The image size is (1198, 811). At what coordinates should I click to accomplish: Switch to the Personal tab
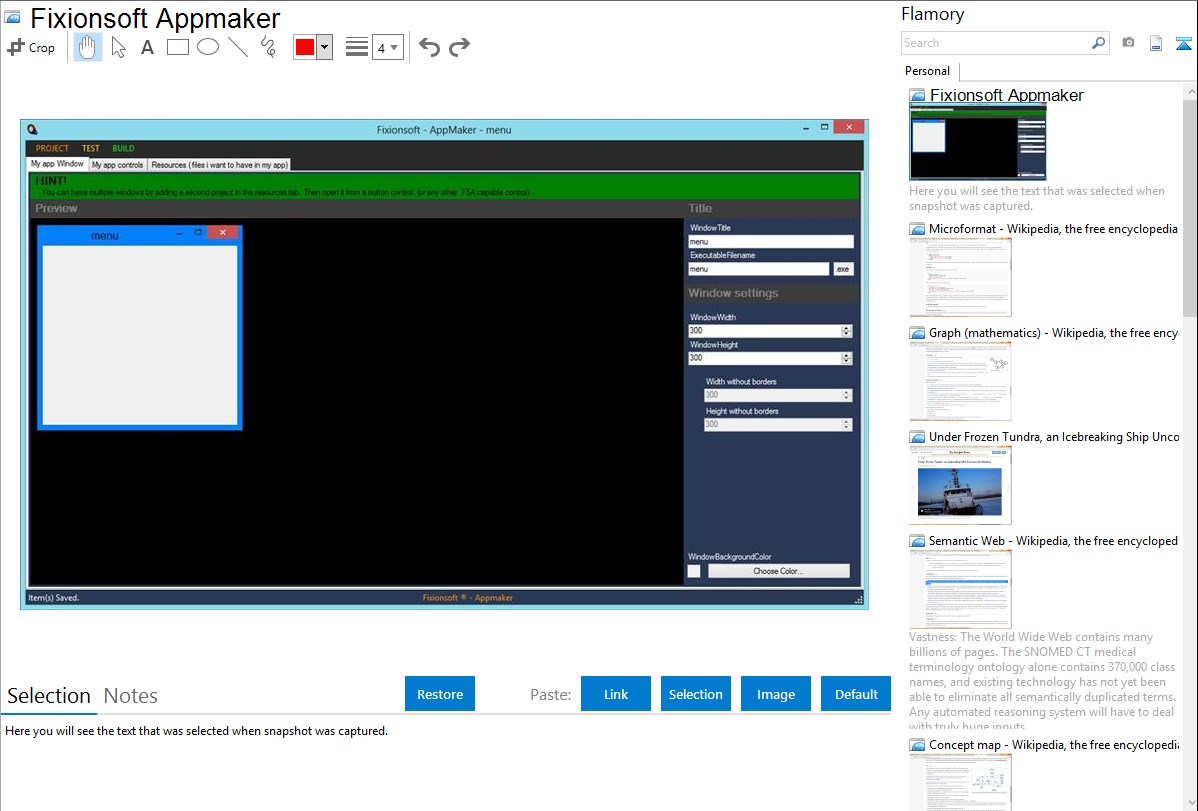[927, 71]
